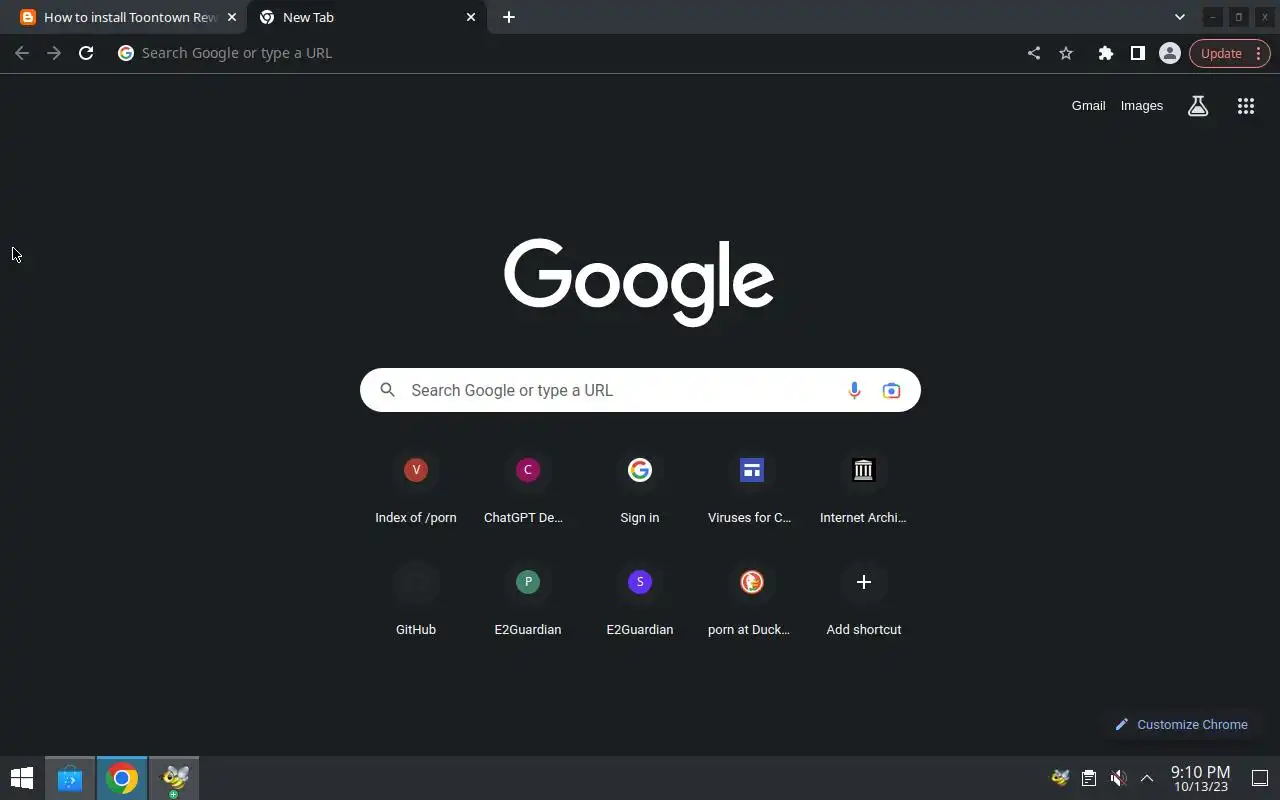
Task: Close the How to install Toontown tab
Action: pyautogui.click(x=232, y=17)
